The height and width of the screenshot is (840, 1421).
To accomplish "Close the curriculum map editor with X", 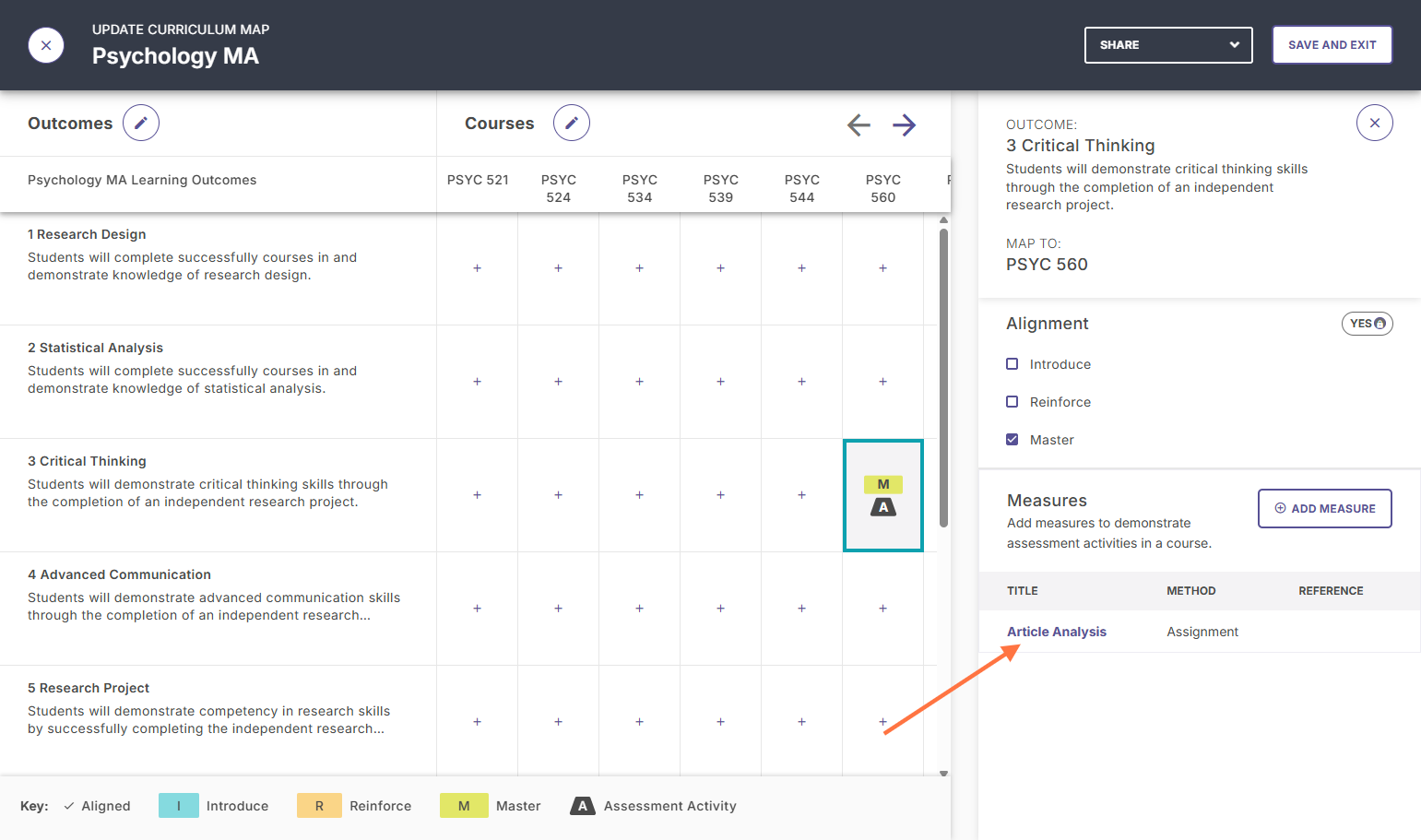I will point(46,45).
